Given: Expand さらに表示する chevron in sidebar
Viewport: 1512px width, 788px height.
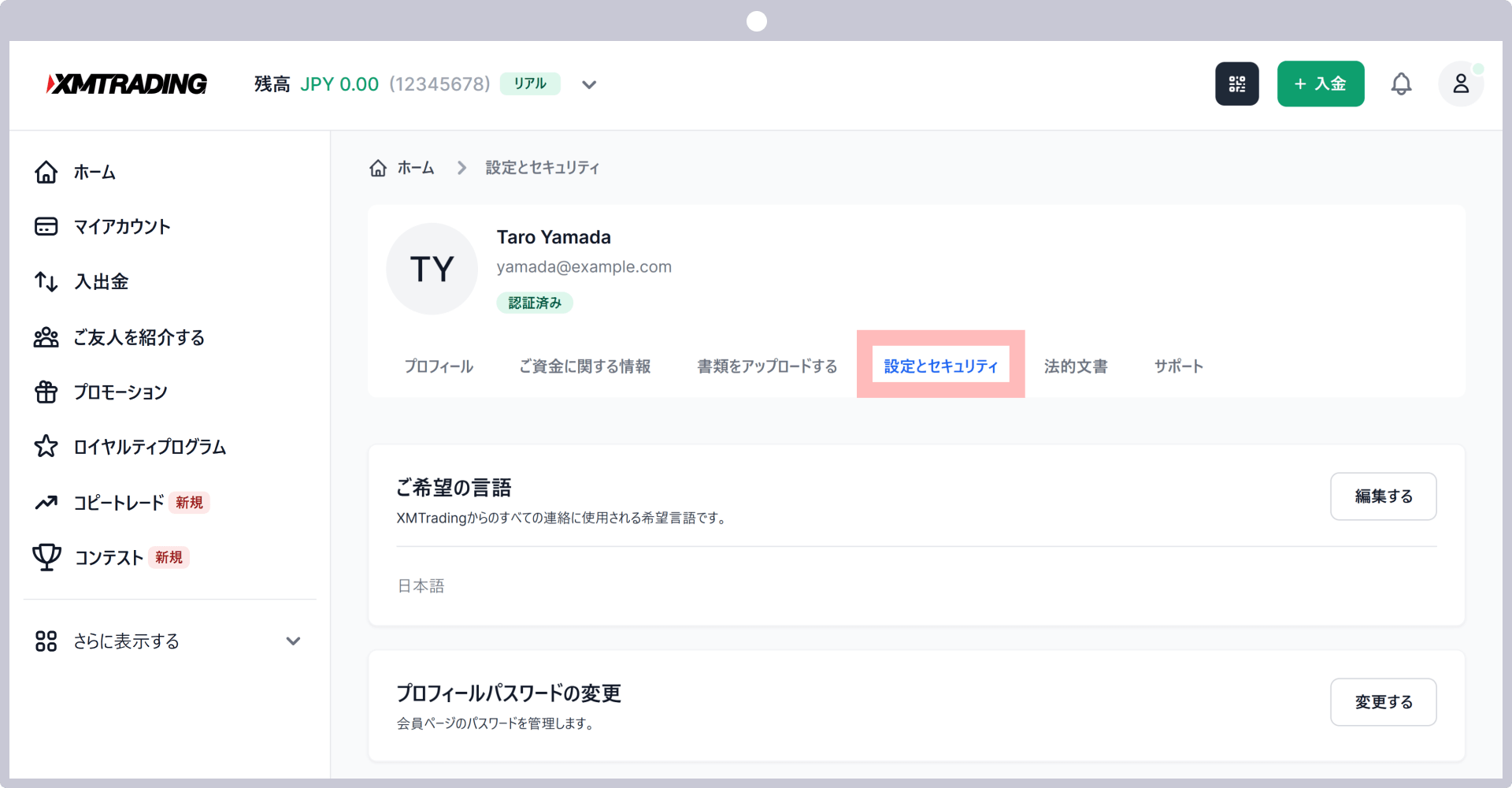Looking at the screenshot, I should 293,641.
